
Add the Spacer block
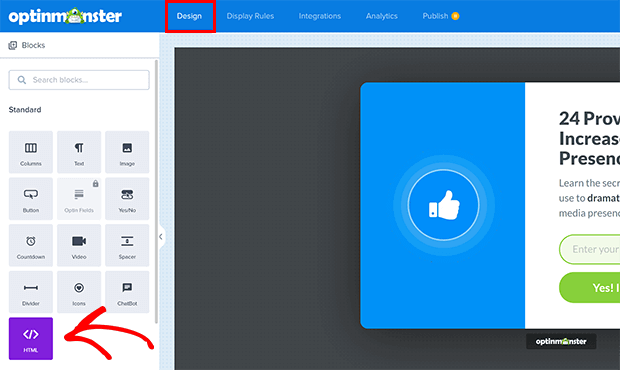(127, 245)
